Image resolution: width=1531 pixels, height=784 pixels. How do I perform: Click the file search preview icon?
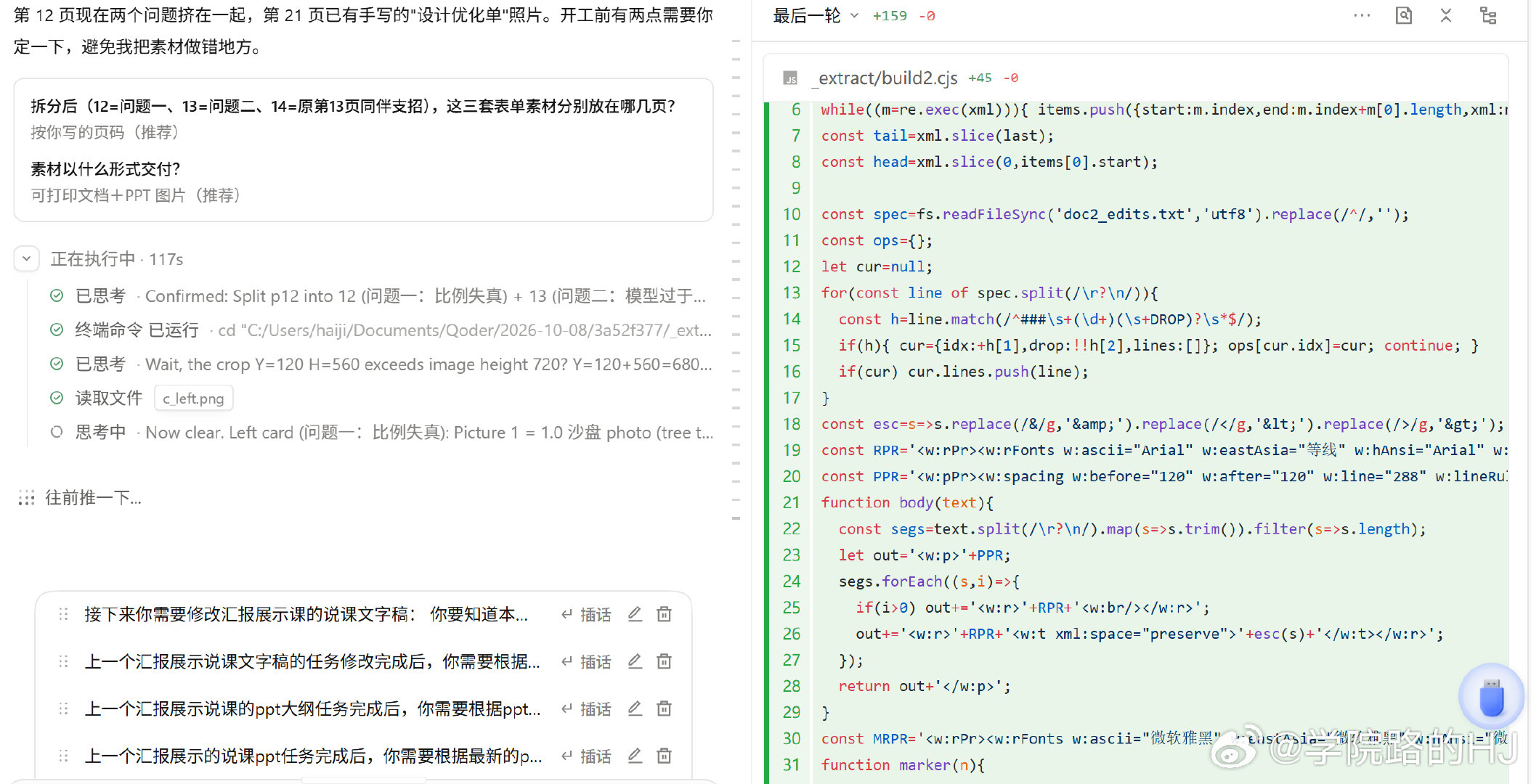1404,15
